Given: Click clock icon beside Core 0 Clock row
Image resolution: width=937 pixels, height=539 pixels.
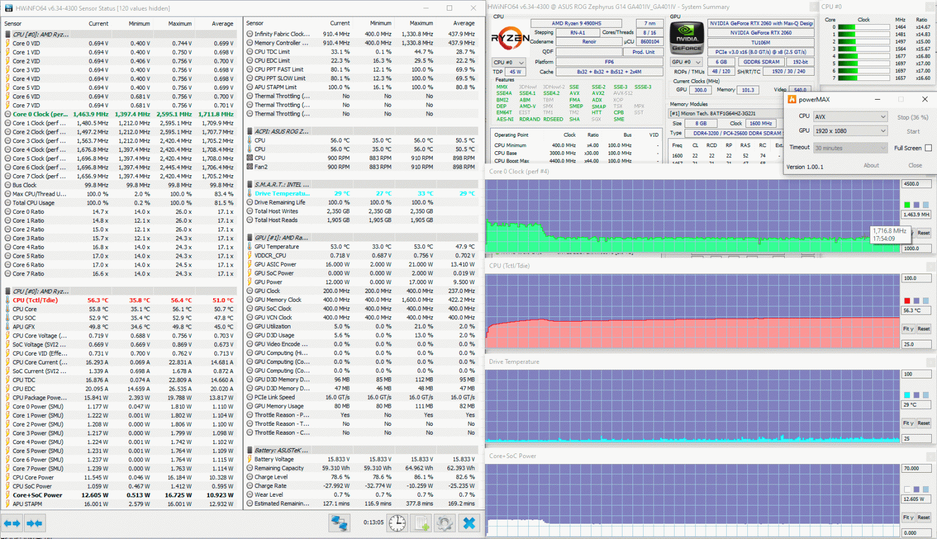Looking at the screenshot, I should [8, 114].
